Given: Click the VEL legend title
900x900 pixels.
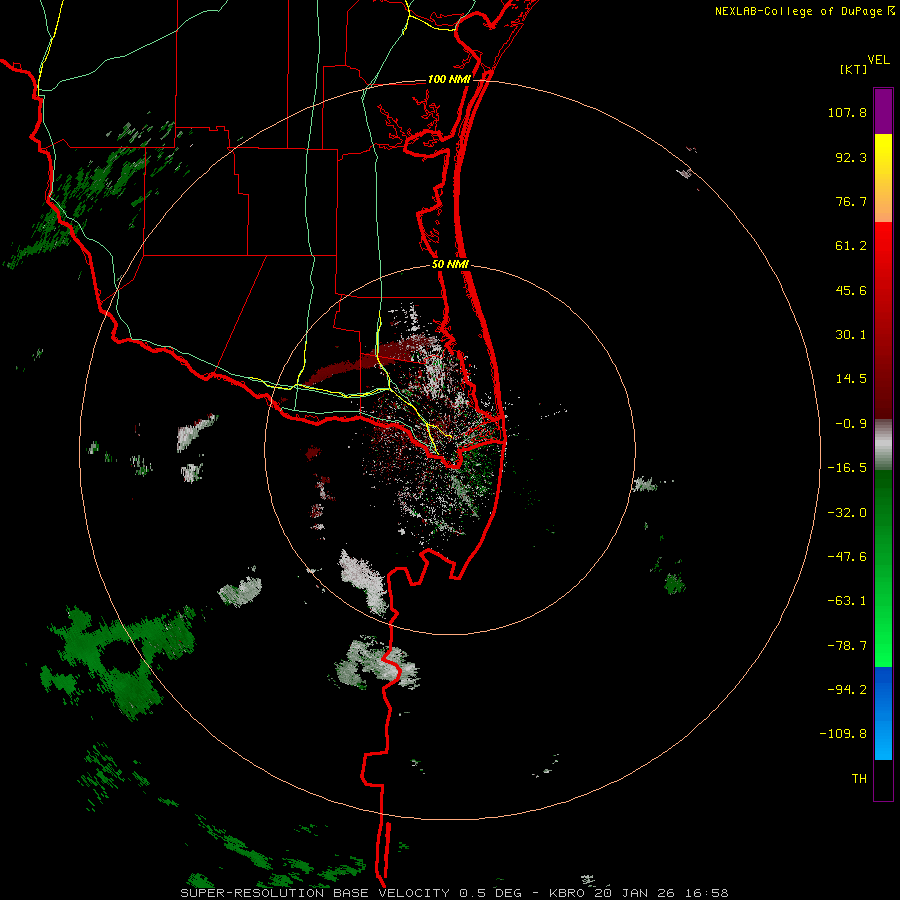Looking at the screenshot, I should pos(878,60).
